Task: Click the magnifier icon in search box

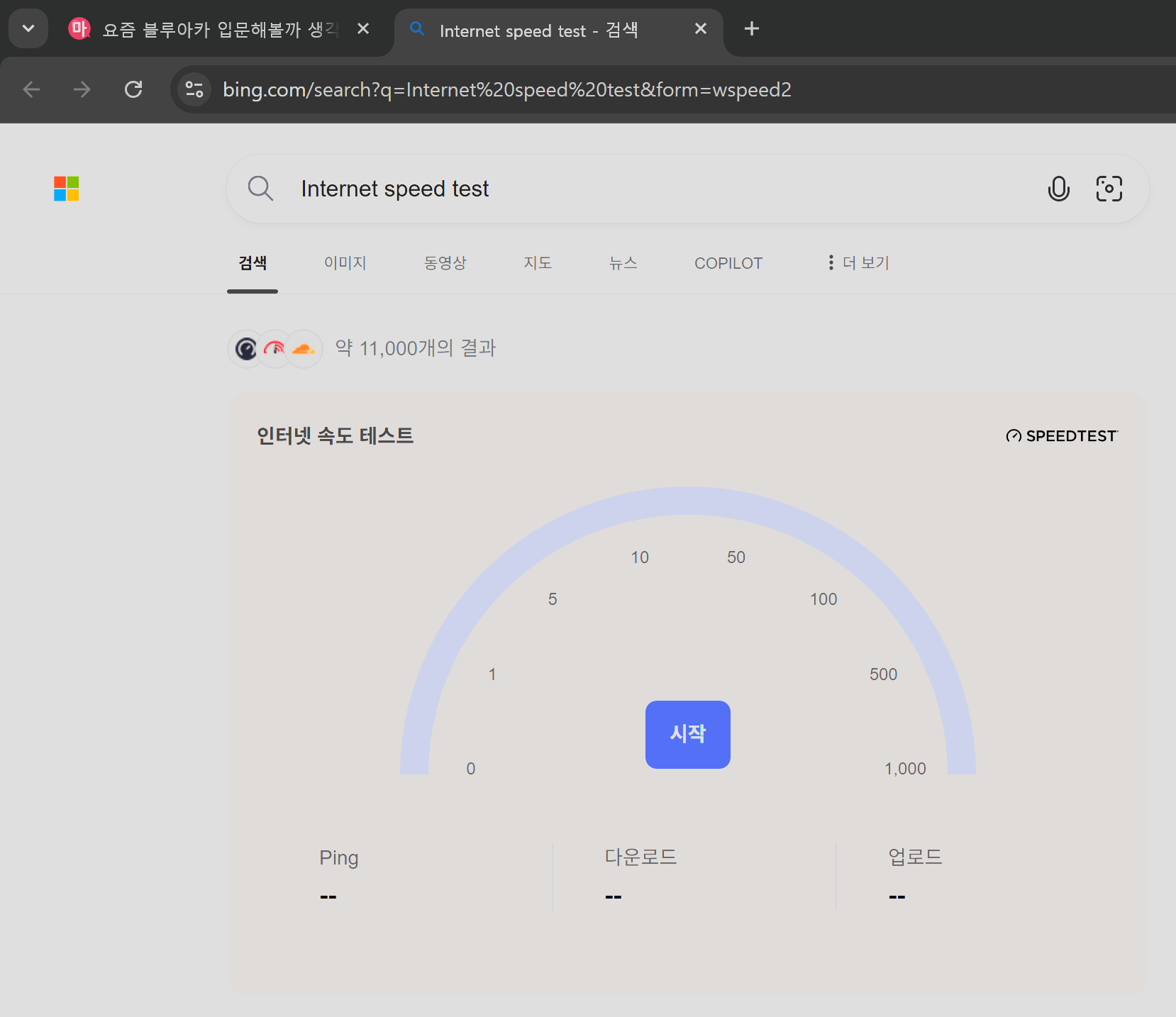Action: (260, 189)
